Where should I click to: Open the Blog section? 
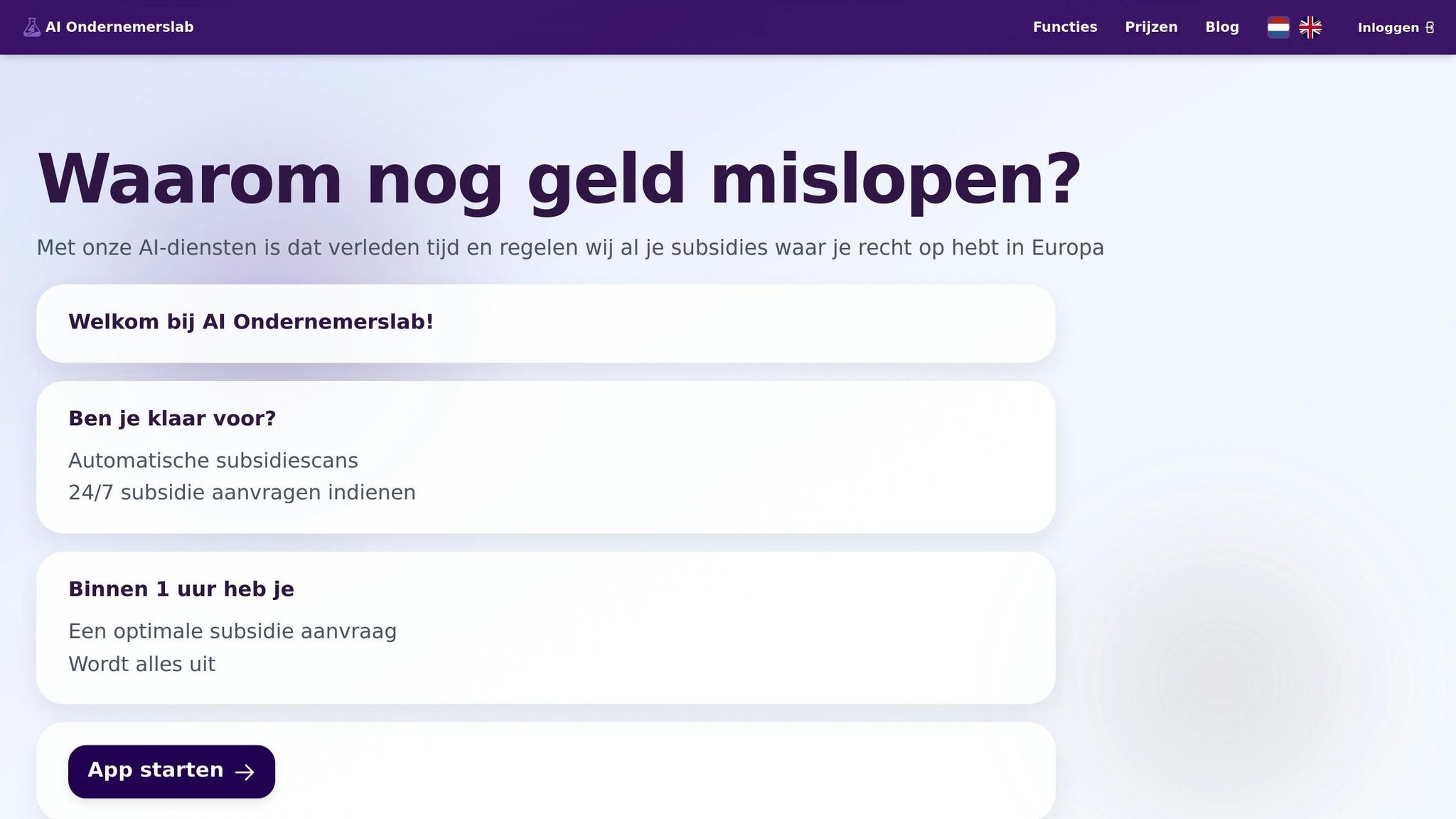click(x=1221, y=26)
